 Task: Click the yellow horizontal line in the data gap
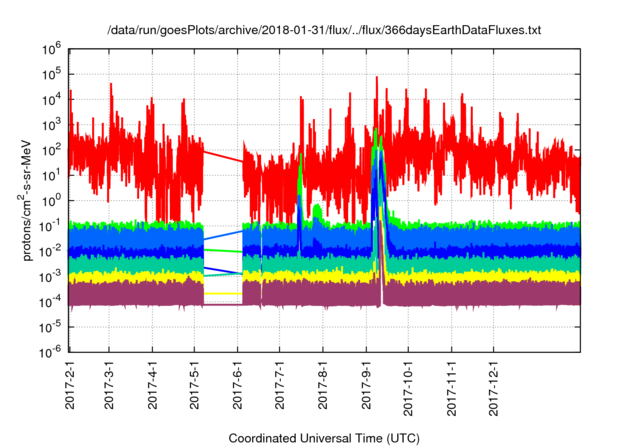tap(223, 293)
